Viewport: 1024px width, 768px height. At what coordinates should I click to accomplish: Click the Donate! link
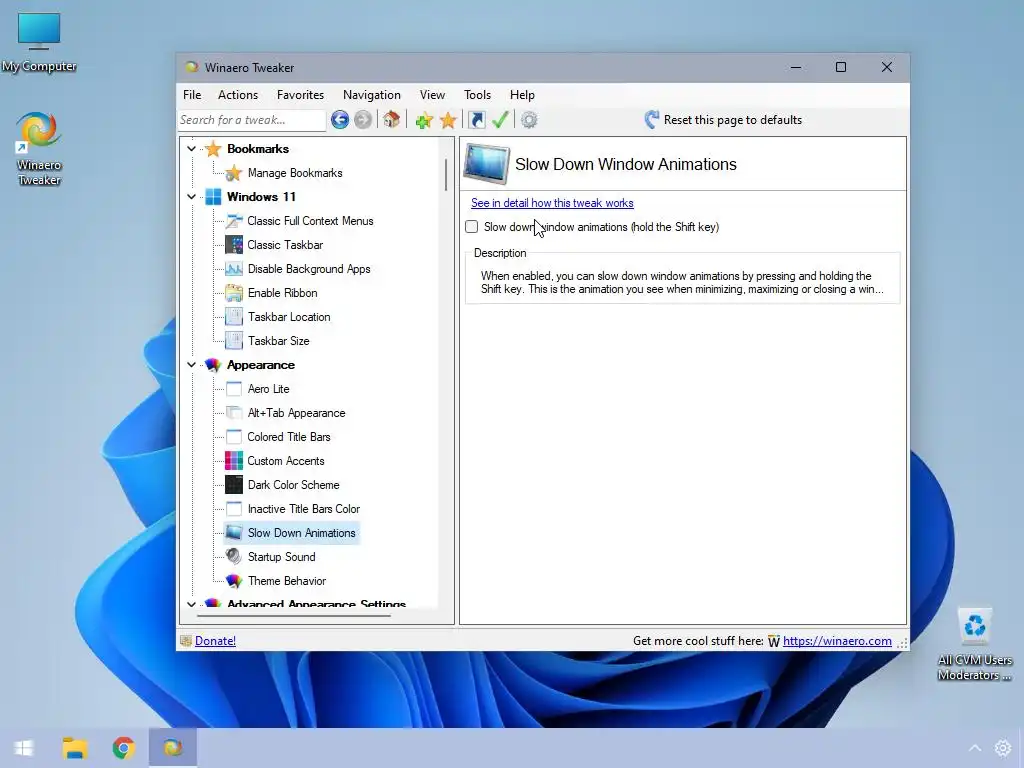pos(215,641)
